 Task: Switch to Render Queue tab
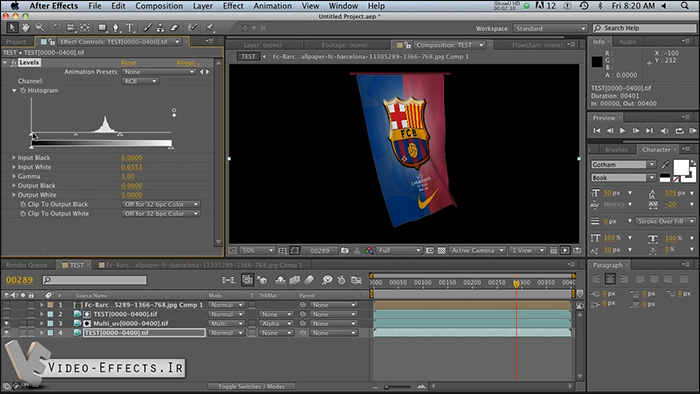26,265
